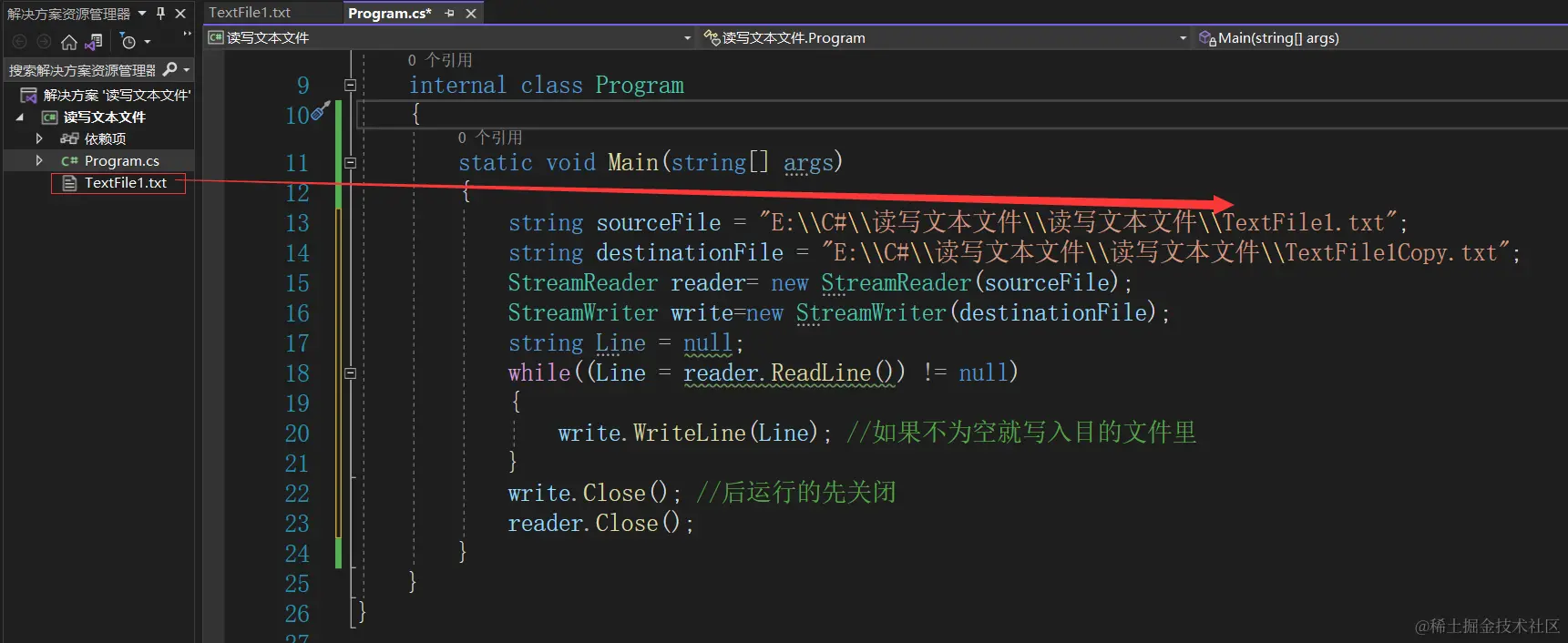
Task: Collapse class Program outlining at line 9
Action: pyautogui.click(x=350, y=86)
